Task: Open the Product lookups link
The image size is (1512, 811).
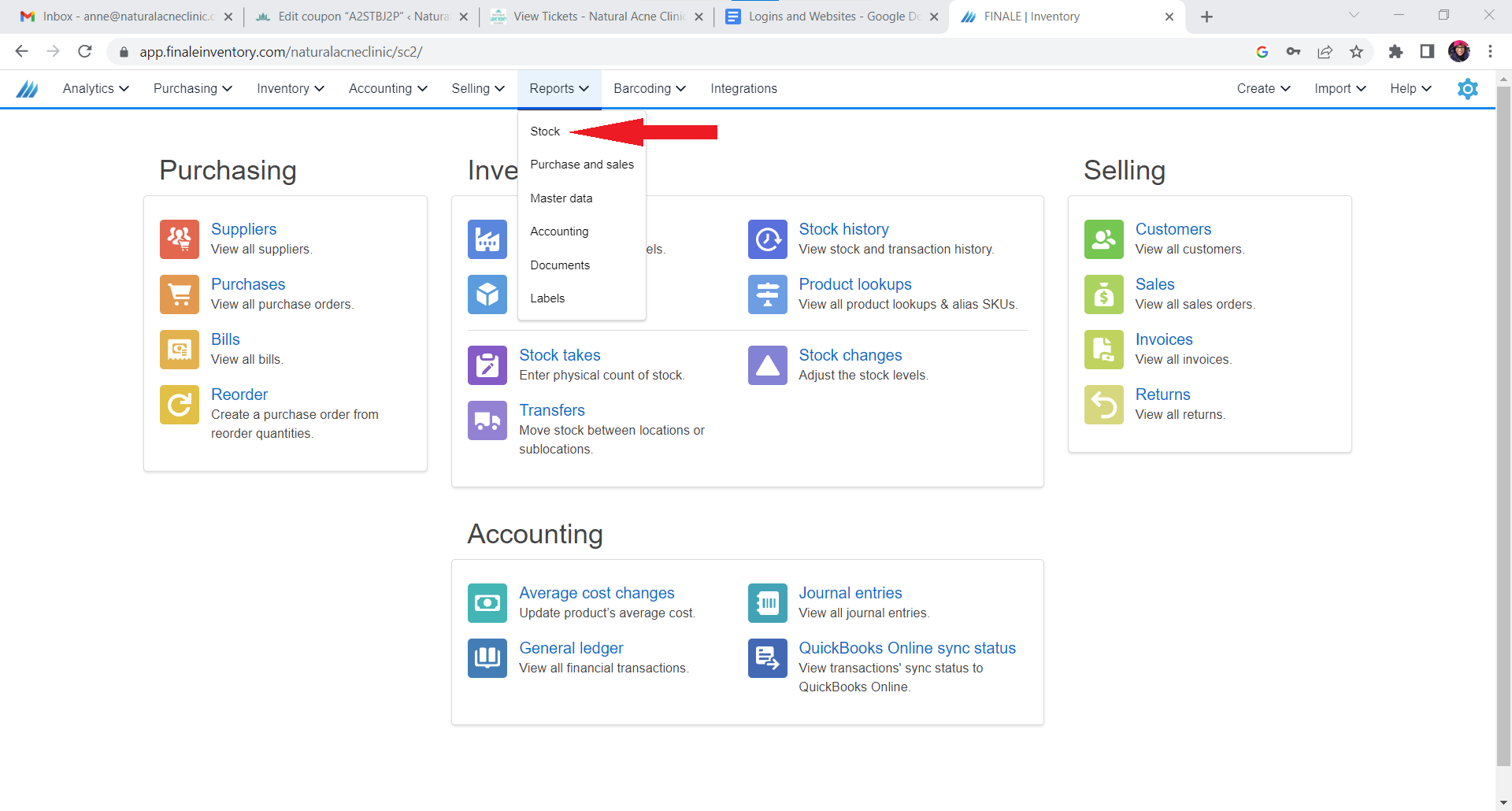Action: pos(855,284)
